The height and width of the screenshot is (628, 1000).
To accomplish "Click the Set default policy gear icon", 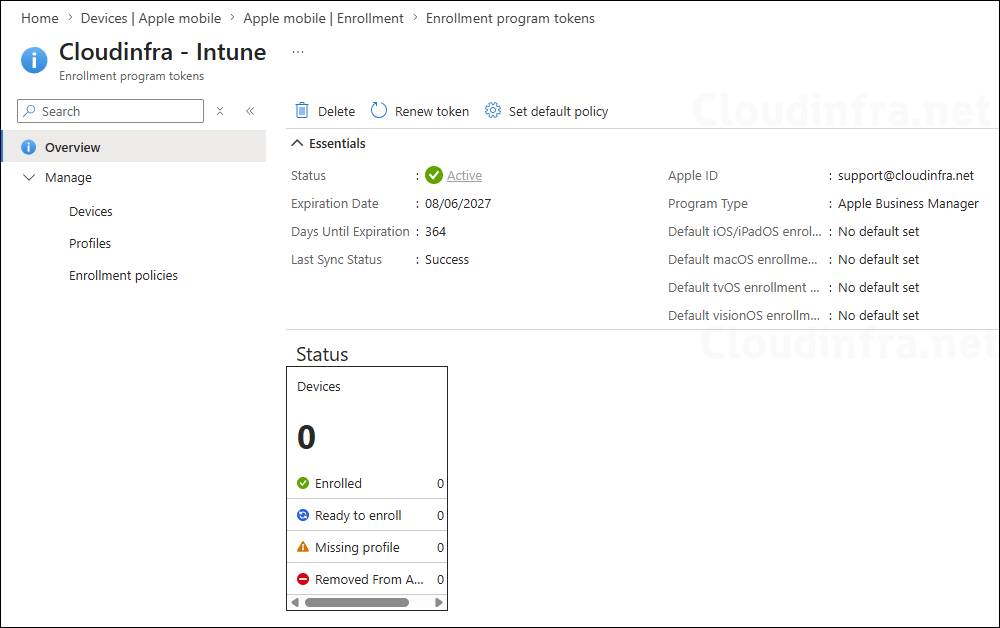I will pyautogui.click(x=492, y=110).
